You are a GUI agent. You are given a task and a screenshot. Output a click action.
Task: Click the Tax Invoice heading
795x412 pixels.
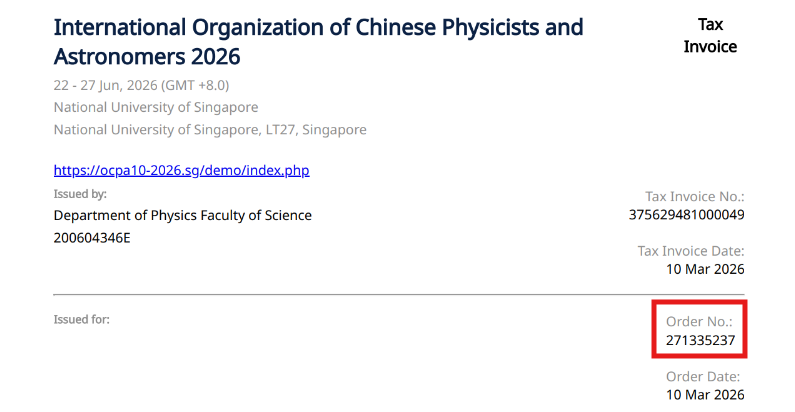[x=710, y=35]
